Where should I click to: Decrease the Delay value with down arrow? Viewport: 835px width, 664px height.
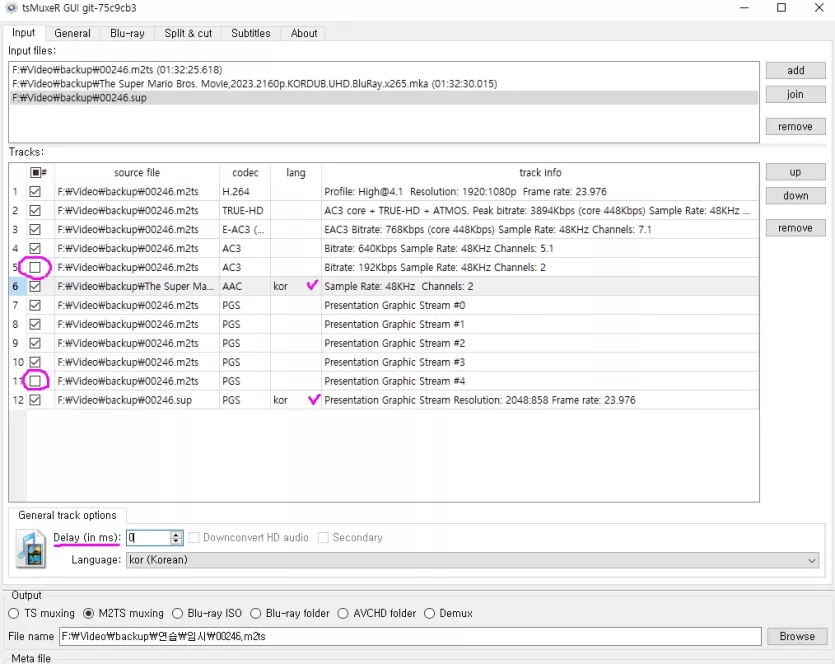(176, 541)
